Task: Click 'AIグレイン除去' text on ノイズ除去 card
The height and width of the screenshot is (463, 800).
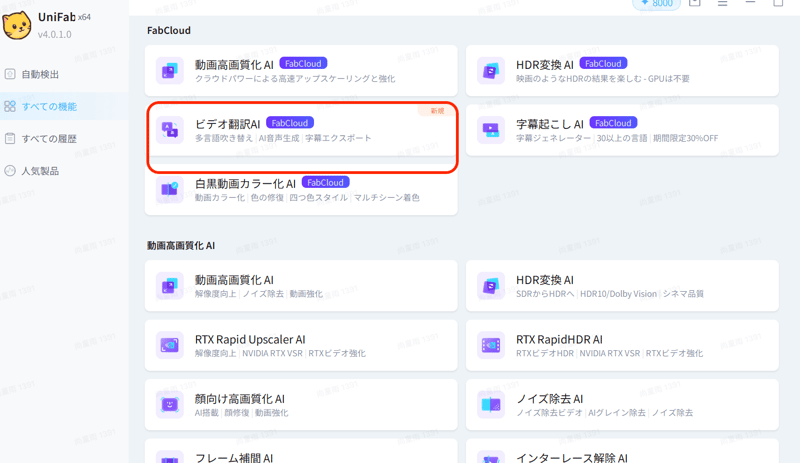Action: pyautogui.click(x=617, y=413)
